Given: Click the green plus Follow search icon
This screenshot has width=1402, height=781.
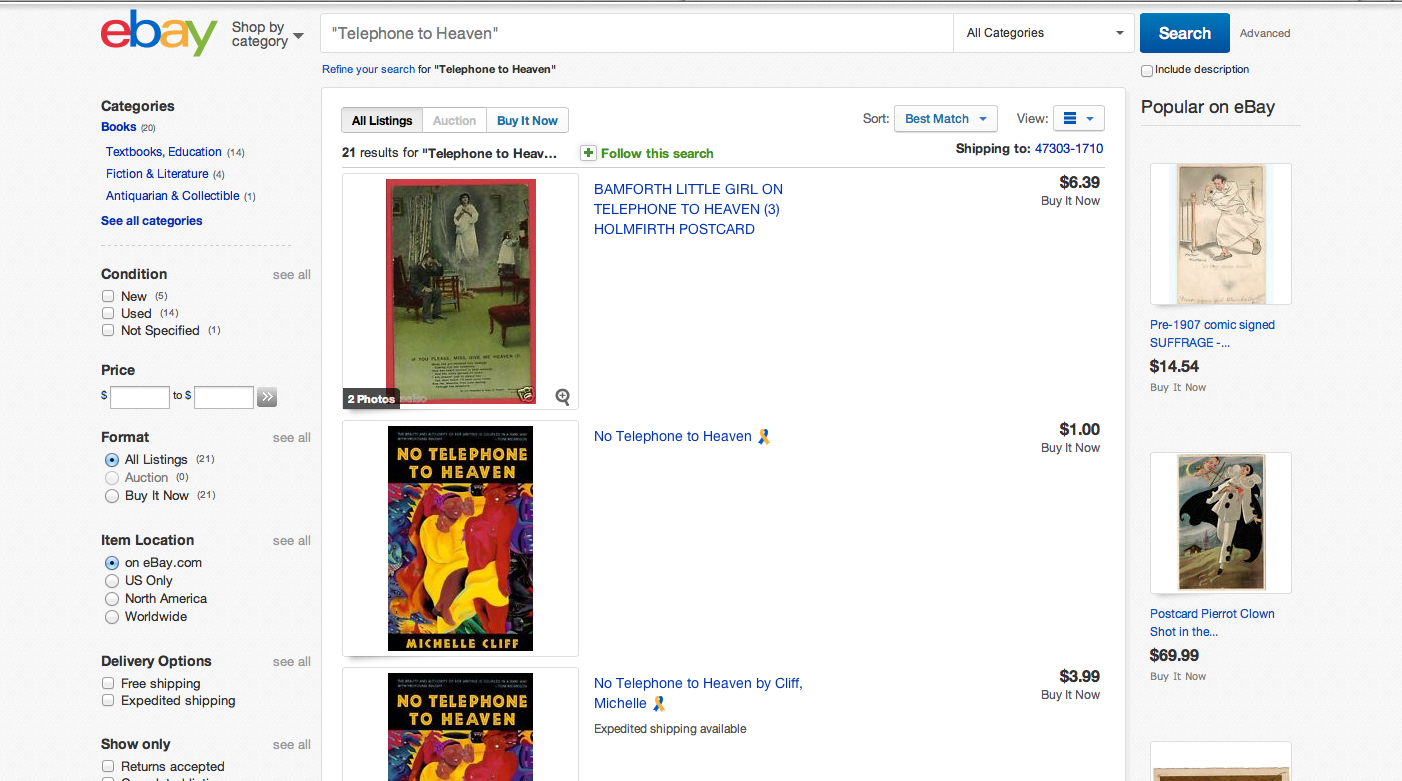Looking at the screenshot, I should (x=588, y=153).
